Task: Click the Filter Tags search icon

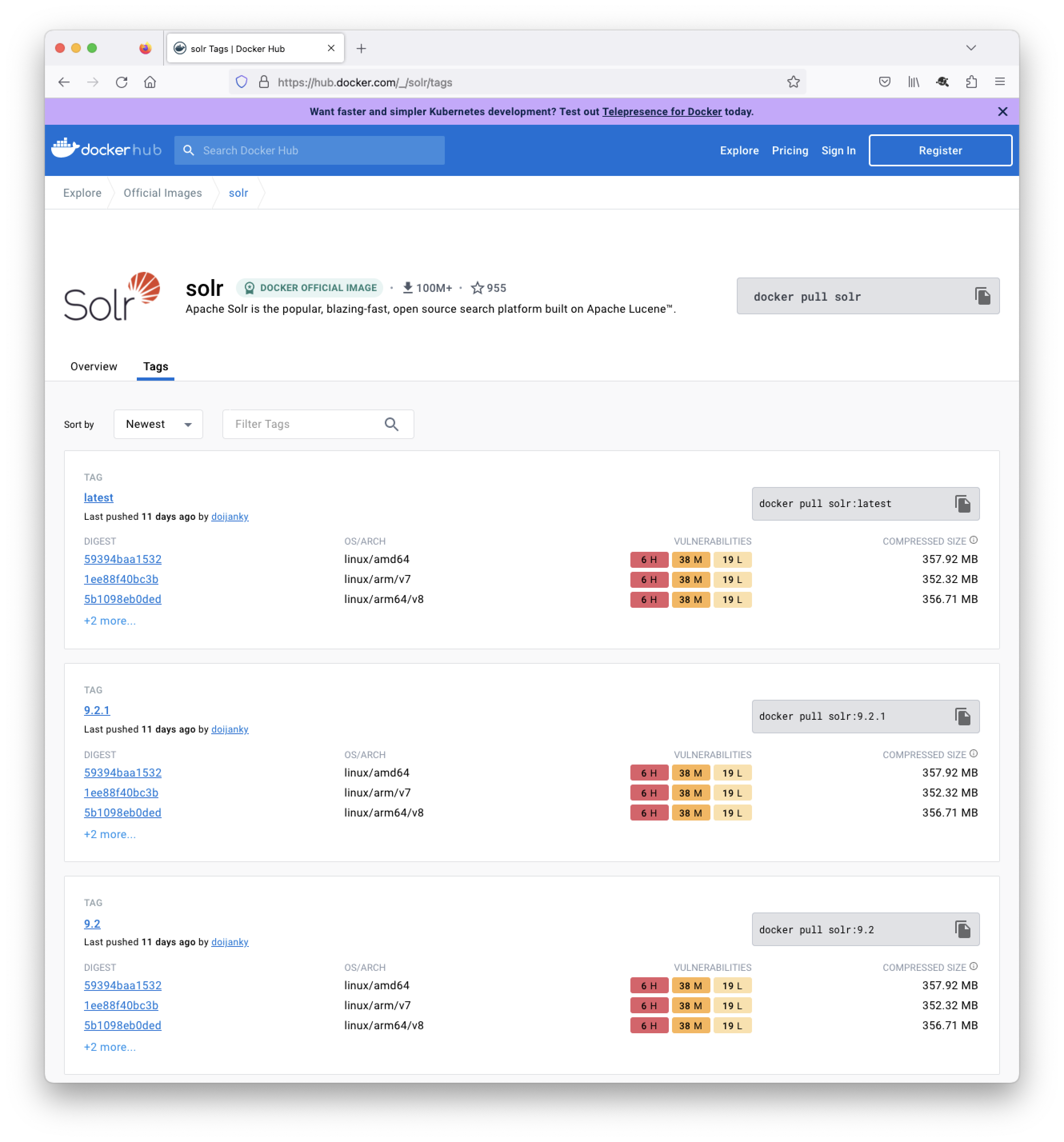Action: 391,424
